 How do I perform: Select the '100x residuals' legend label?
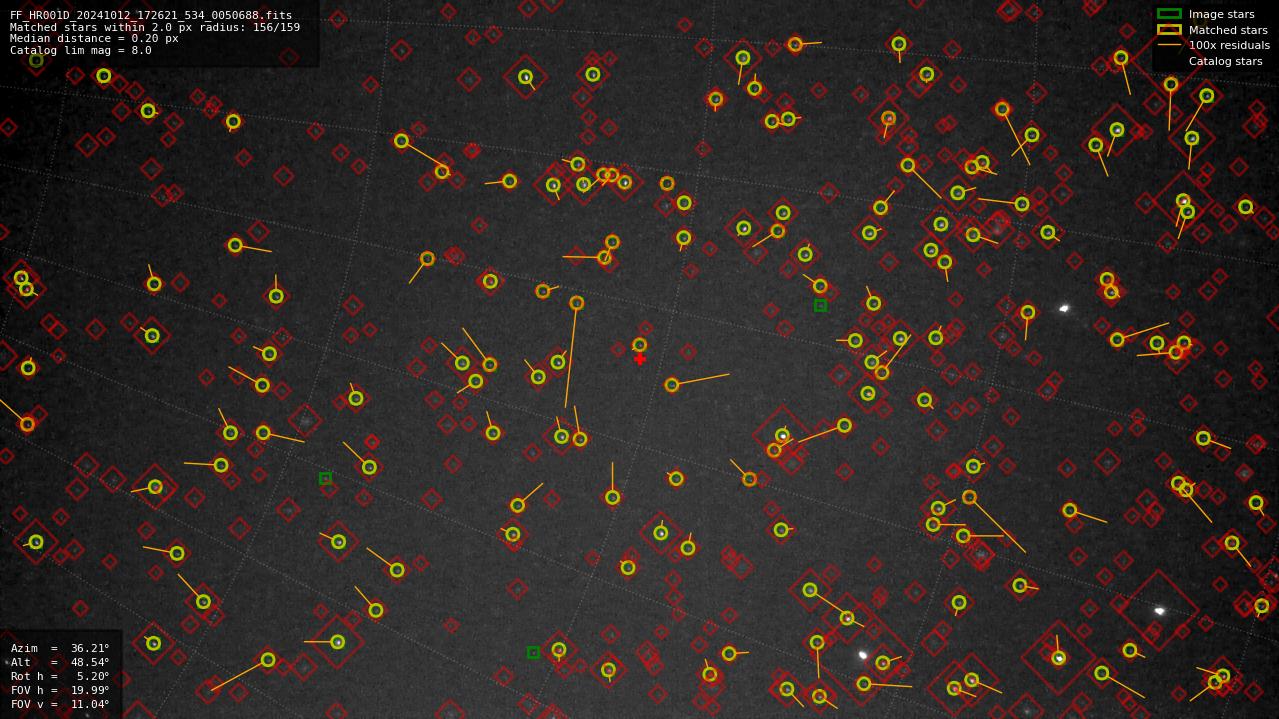tap(1229, 45)
